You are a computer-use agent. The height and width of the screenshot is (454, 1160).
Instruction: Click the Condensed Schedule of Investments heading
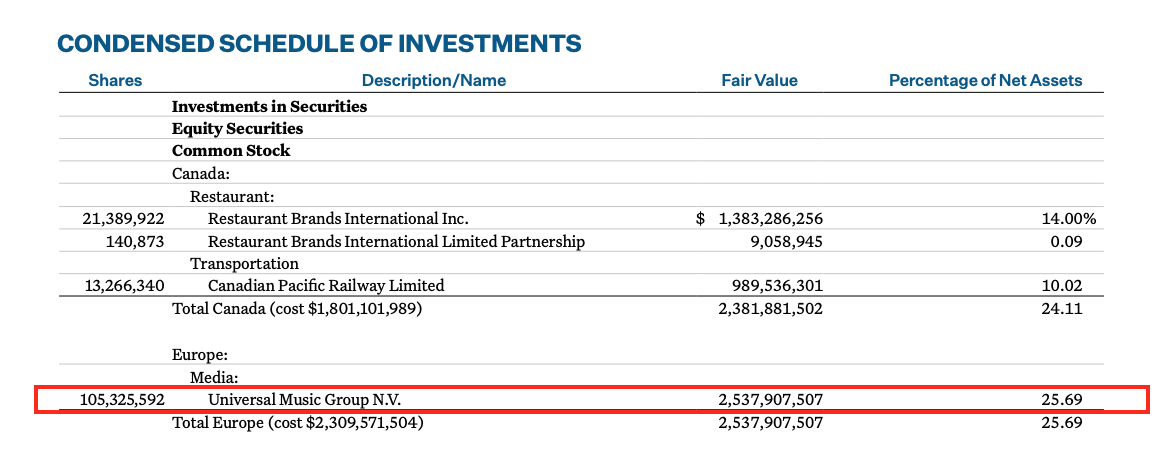tap(319, 43)
